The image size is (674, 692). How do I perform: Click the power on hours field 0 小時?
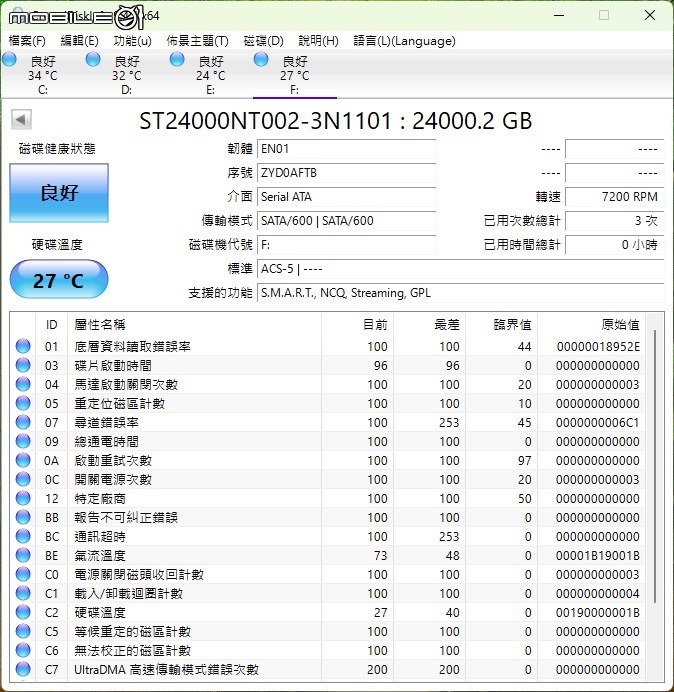coord(614,244)
